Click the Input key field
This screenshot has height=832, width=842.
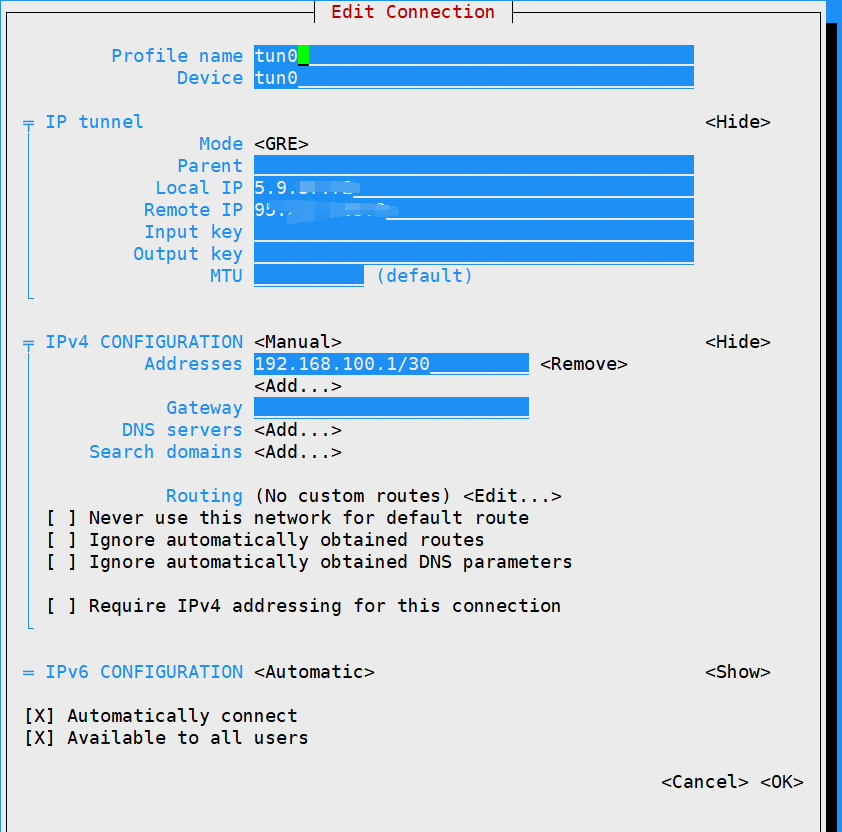tap(473, 232)
